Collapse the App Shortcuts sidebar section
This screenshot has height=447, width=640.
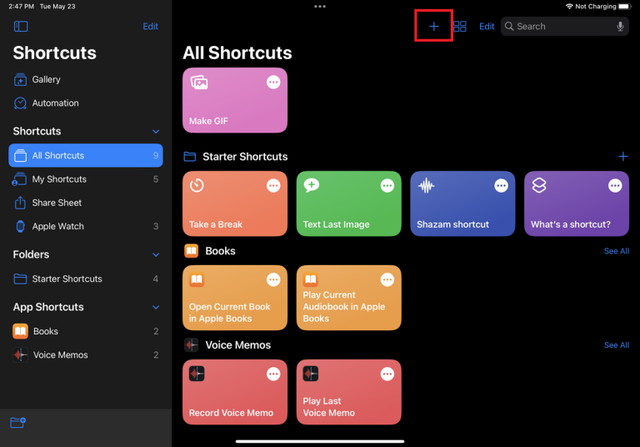coord(156,307)
